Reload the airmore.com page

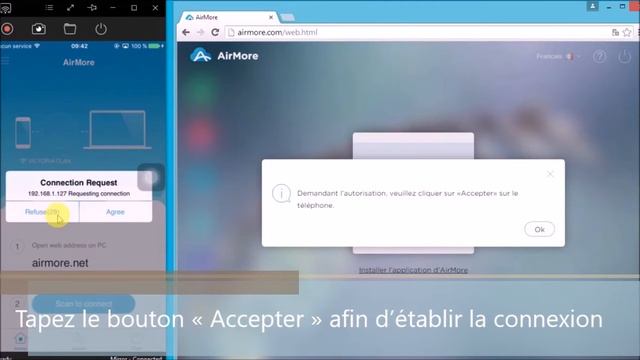[x=215, y=32]
